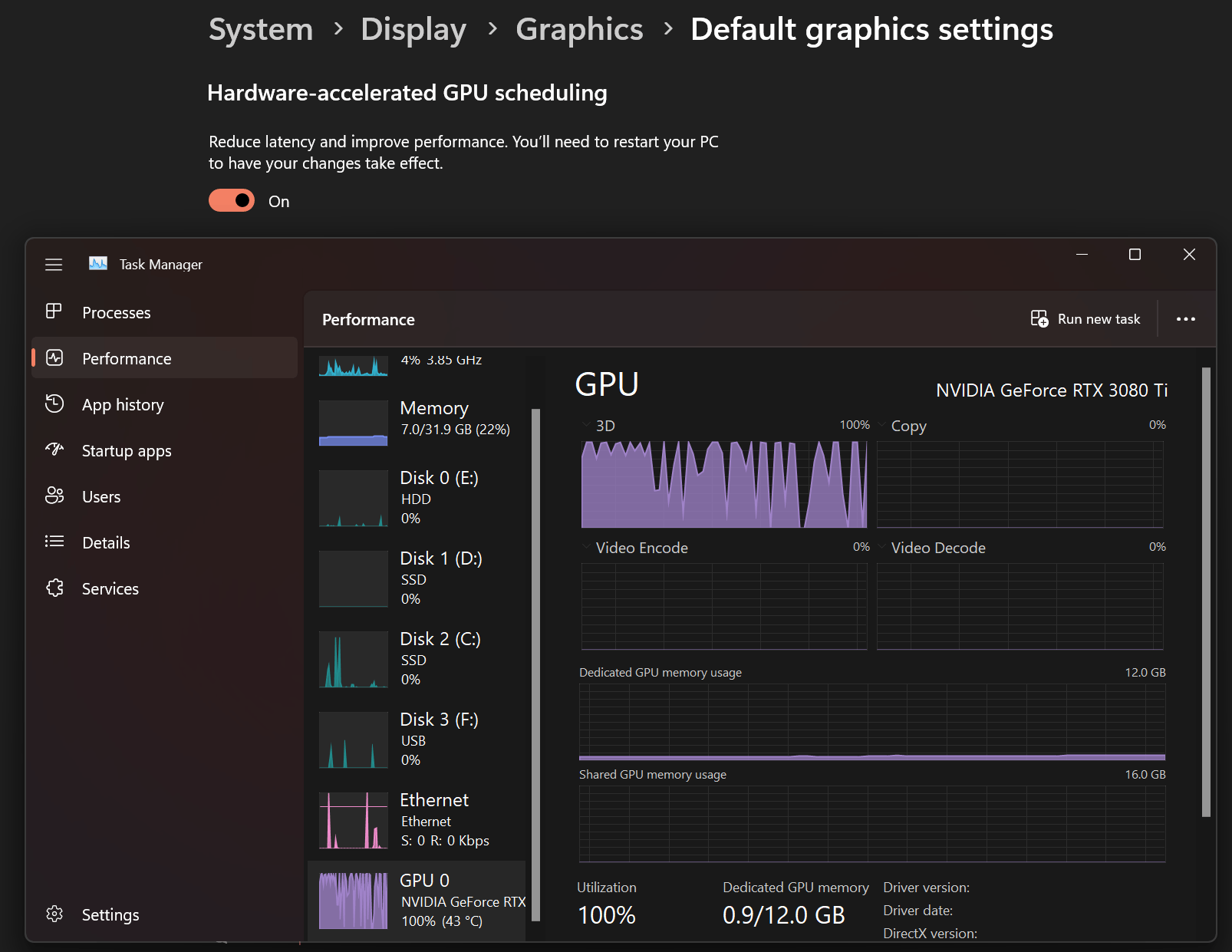The height and width of the screenshot is (952, 1232).
Task: Click the Processes icon in sidebar
Action: click(54, 311)
